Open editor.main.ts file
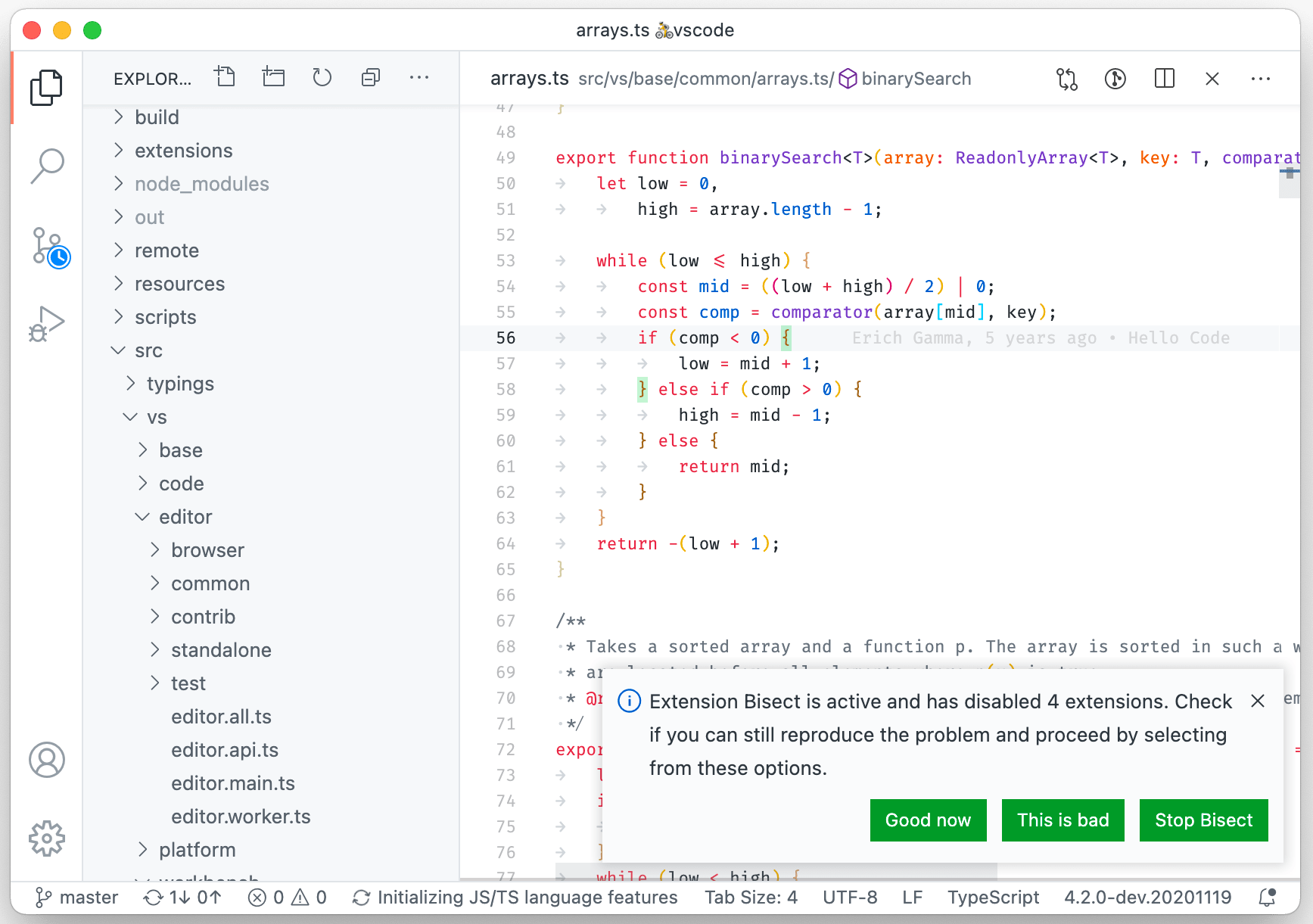Image resolution: width=1313 pixels, height=924 pixels. [x=232, y=783]
